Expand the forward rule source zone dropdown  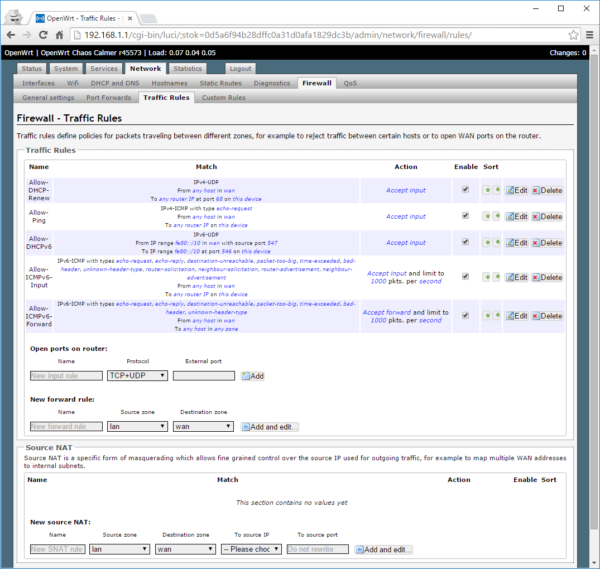coord(137,427)
